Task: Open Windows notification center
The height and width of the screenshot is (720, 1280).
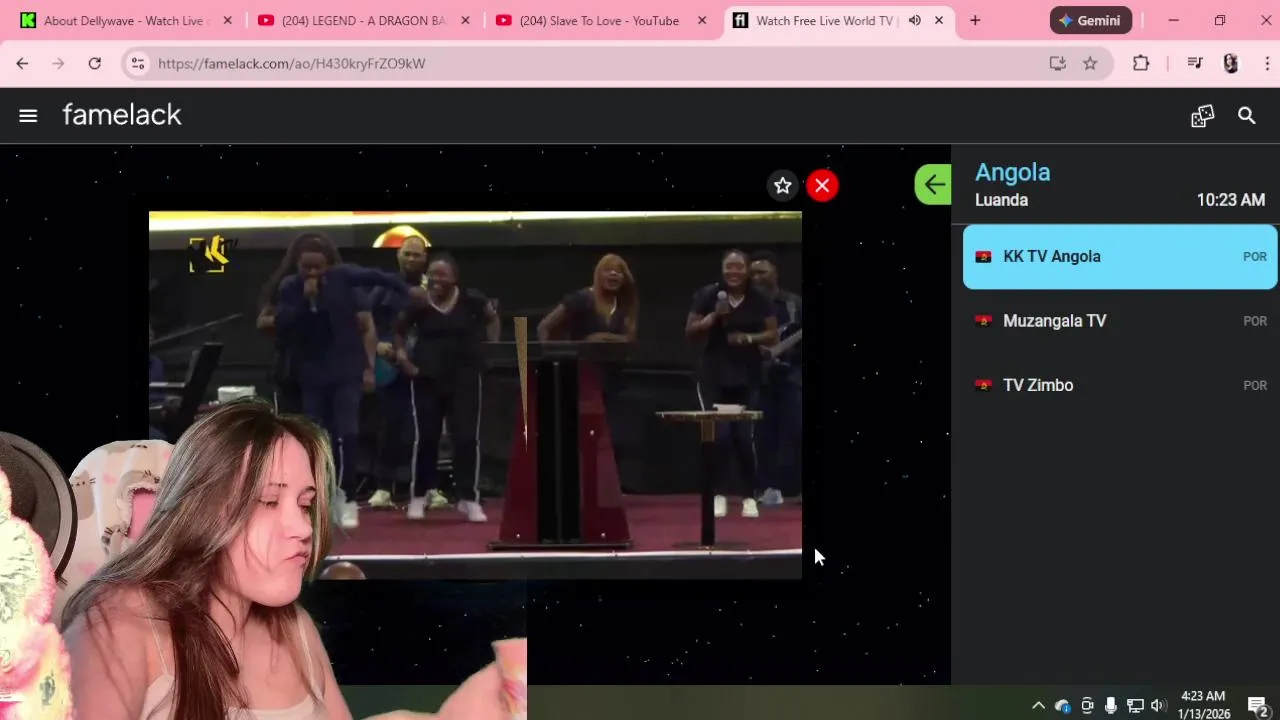Action: [1258, 705]
